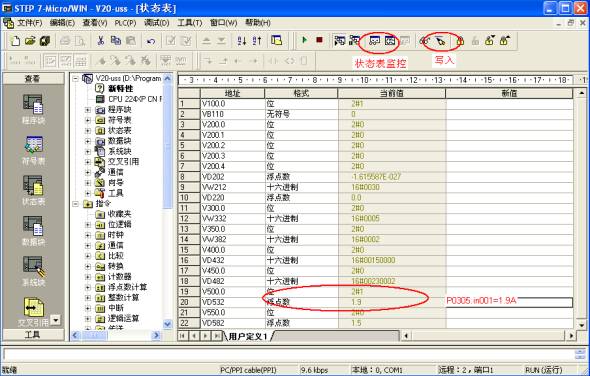The width and height of the screenshot is (590, 376).
Task: Select the V100.0 address cell
Action: tap(233, 104)
